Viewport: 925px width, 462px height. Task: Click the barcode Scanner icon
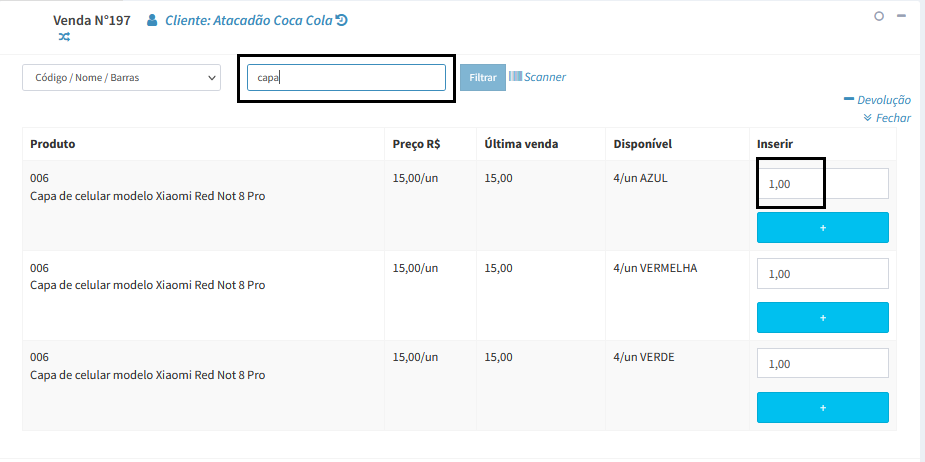[515, 76]
